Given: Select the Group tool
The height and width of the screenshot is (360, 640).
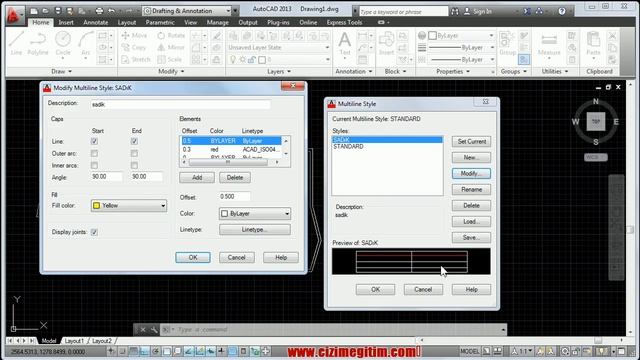Looking at the screenshot, I should 507,43.
